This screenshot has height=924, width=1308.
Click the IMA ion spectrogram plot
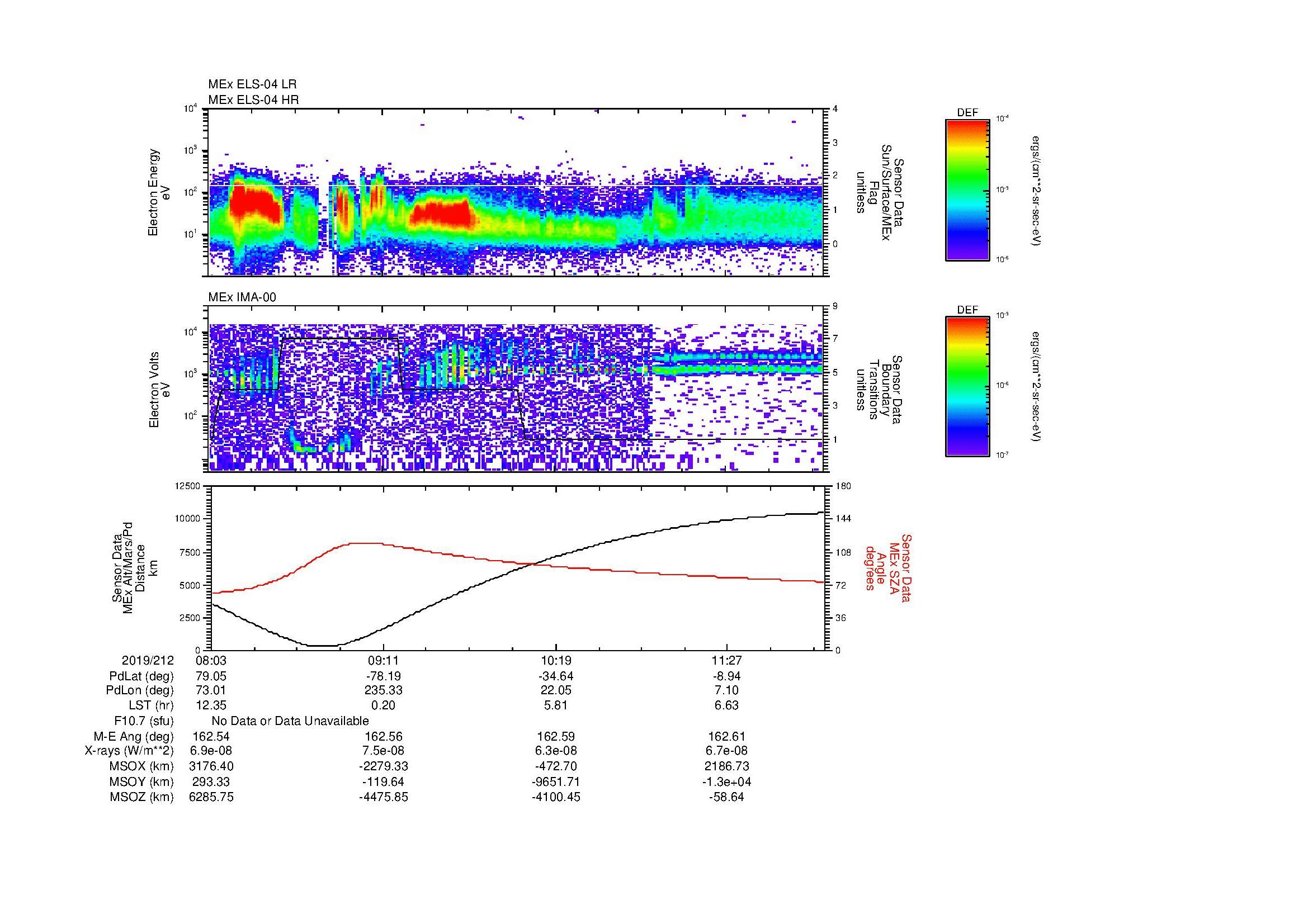517,389
